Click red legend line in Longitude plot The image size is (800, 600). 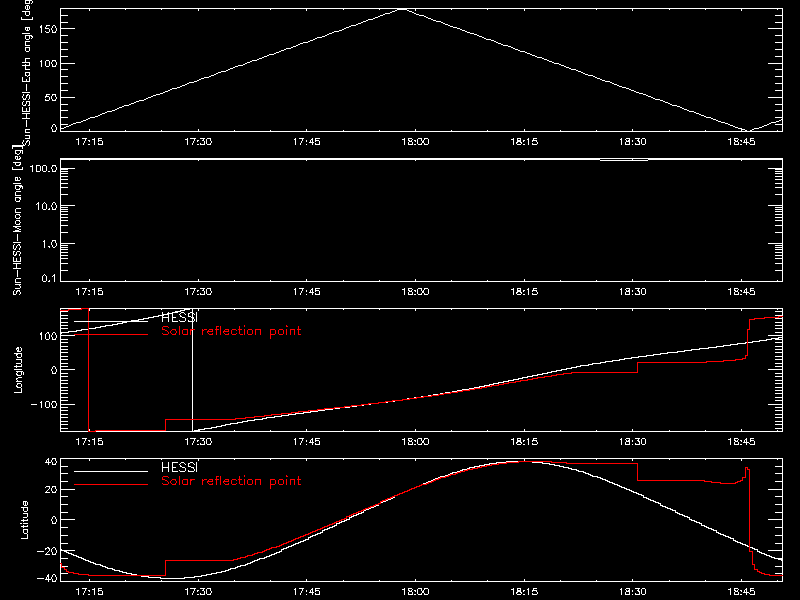[111, 335]
